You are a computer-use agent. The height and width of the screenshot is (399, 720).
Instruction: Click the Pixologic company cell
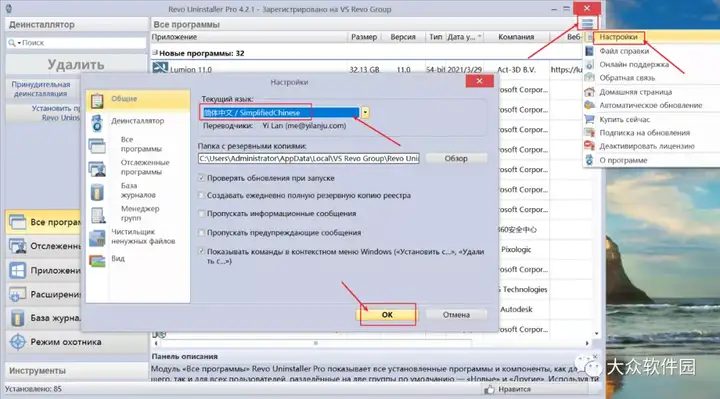[516, 249]
